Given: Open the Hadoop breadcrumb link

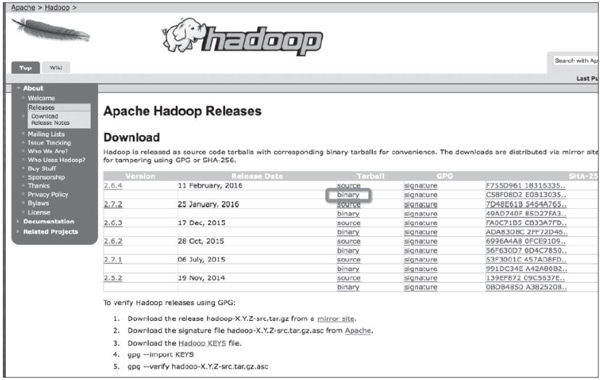Looking at the screenshot, I should pos(57,7).
